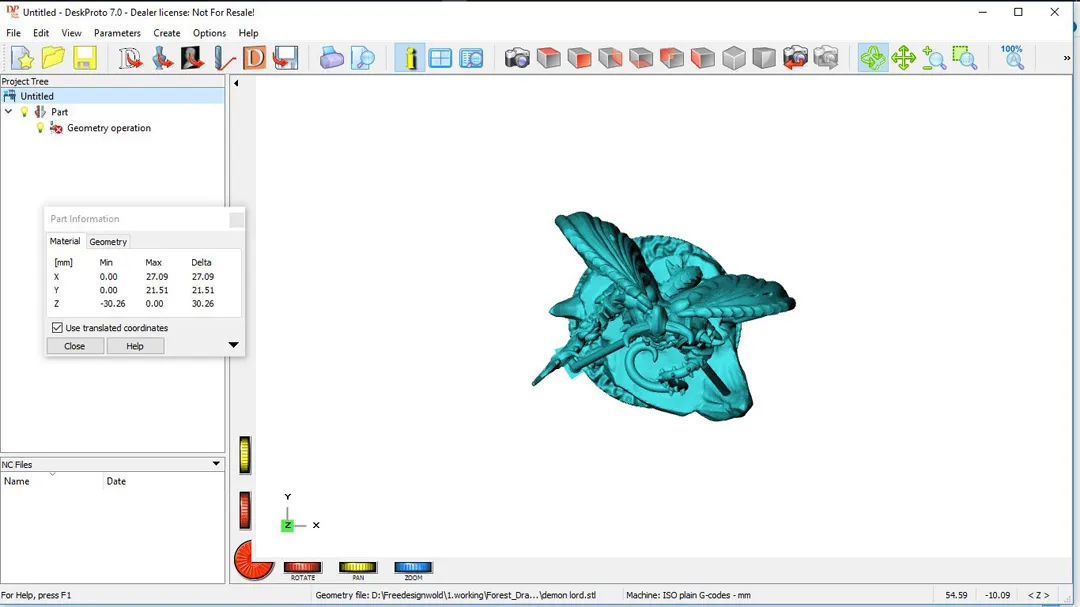This screenshot has width=1080, height=607.
Task: Click the ZOOM blue thumbwheel
Action: pos(413,567)
